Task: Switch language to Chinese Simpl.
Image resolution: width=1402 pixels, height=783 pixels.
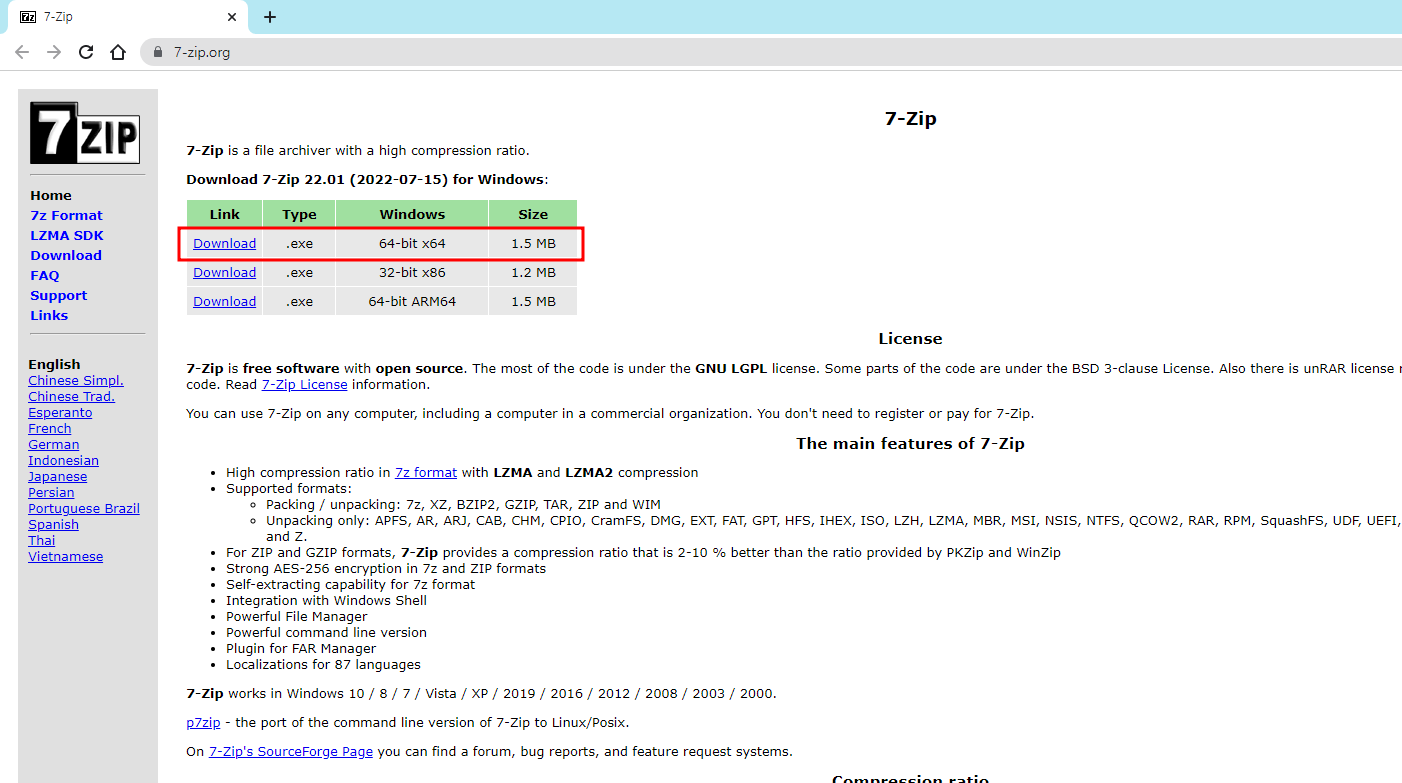Action: pyautogui.click(x=76, y=381)
